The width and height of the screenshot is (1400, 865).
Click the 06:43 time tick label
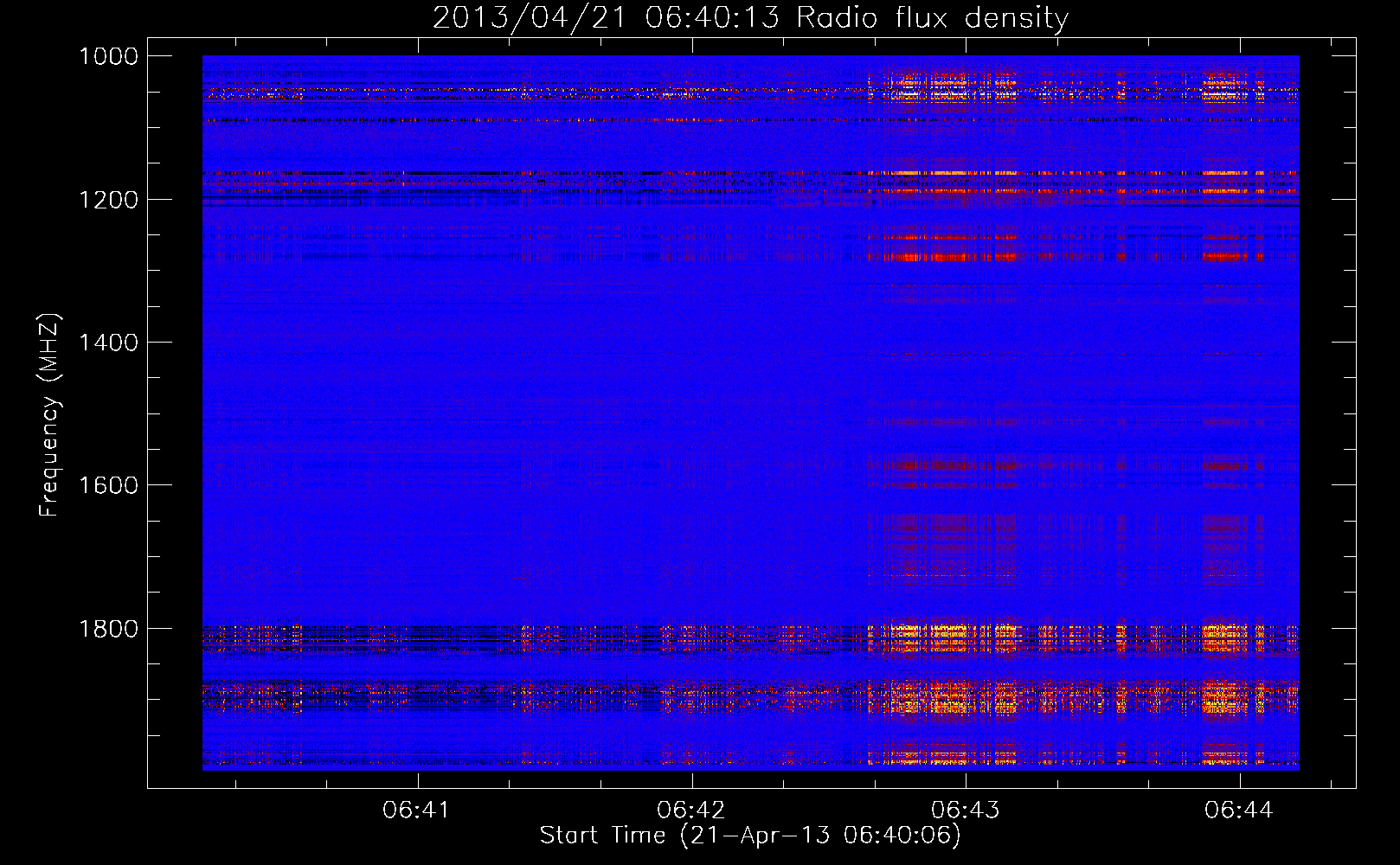pyautogui.click(x=965, y=810)
